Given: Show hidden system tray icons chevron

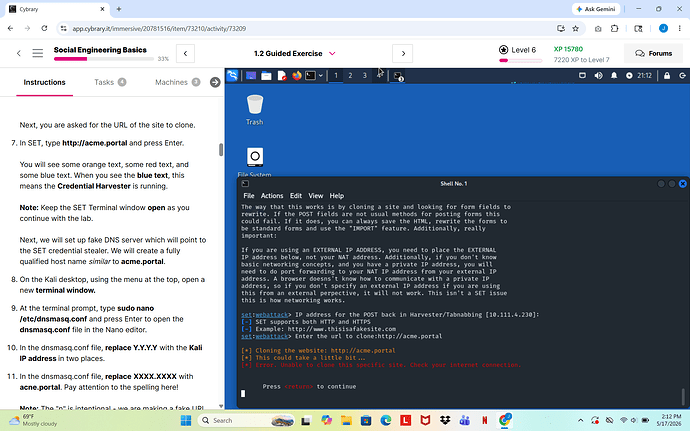Looking at the screenshot, I should (580, 420).
